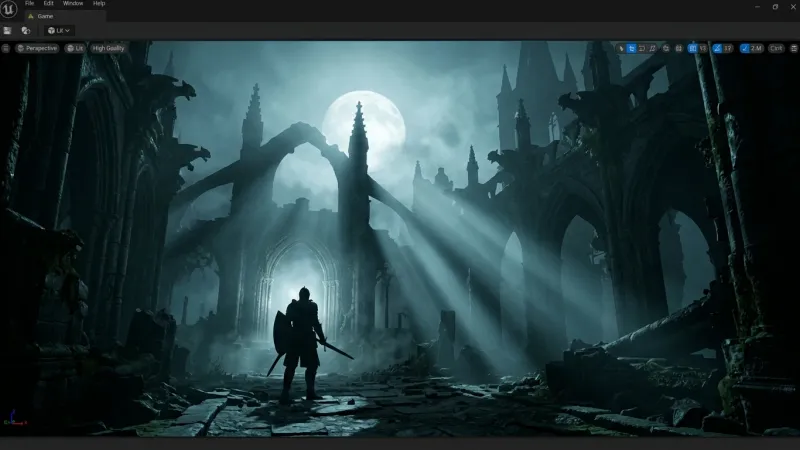Screen dimensions: 800x450
Task: Toggle scale snapping
Action: pos(745,48)
